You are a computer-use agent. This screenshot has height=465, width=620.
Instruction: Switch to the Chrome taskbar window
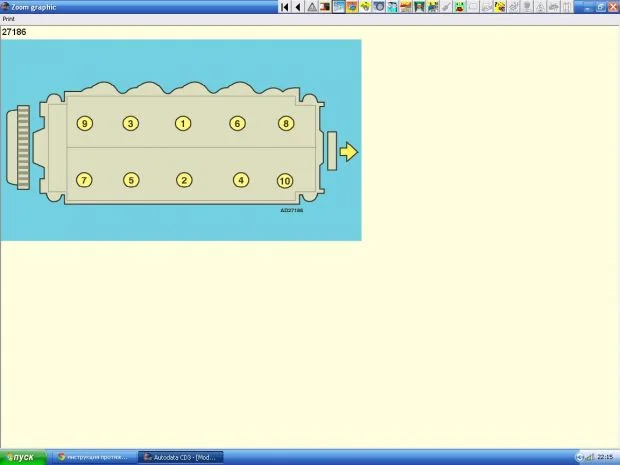pos(92,457)
